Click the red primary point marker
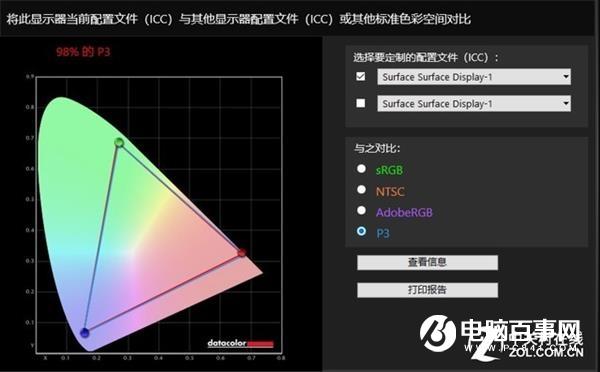This screenshot has width=600, height=372. (242, 253)
